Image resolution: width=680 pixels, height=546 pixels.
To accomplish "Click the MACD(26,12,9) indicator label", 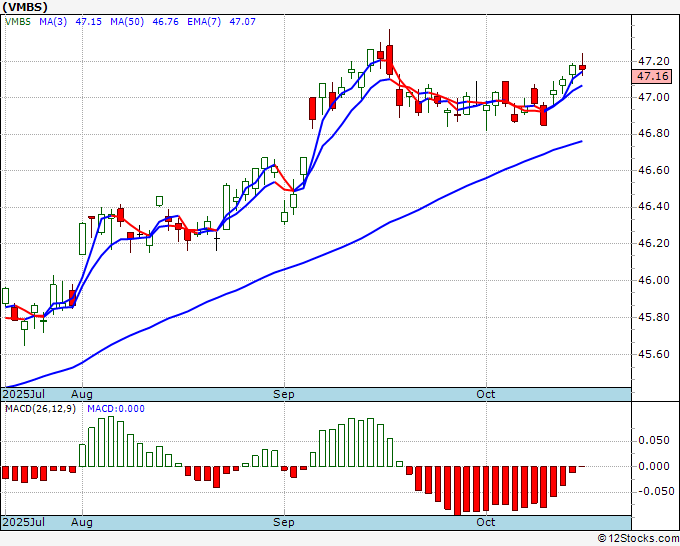I will click(40, 409).
